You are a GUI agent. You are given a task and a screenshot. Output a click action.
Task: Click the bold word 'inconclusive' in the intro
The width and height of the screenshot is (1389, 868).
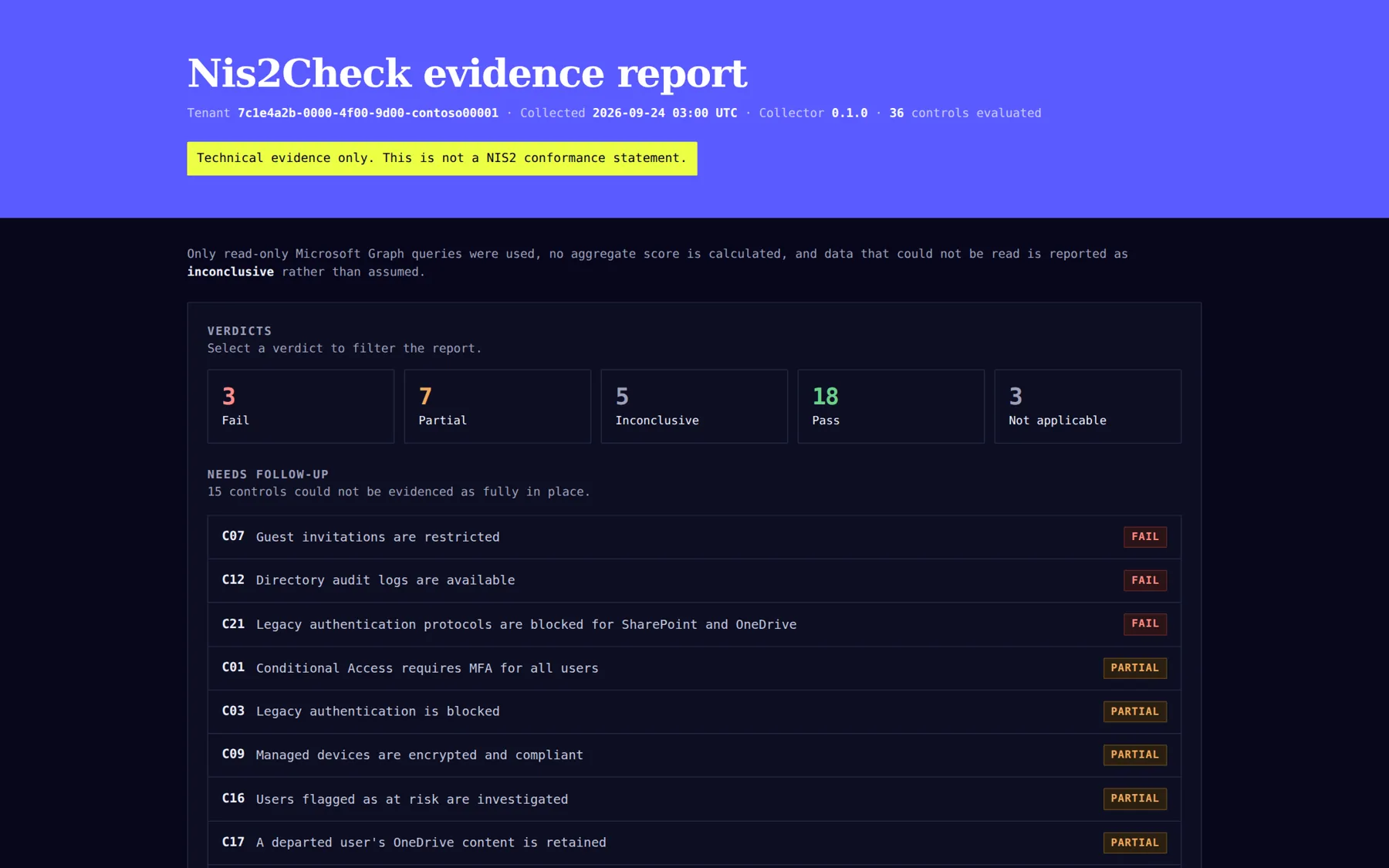pyautogui.click(x=230, y=272)
